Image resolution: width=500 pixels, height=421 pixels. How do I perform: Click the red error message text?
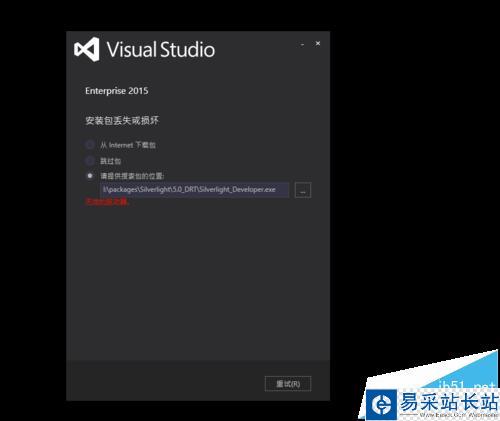pyautogui.click(x=107, y=201)
